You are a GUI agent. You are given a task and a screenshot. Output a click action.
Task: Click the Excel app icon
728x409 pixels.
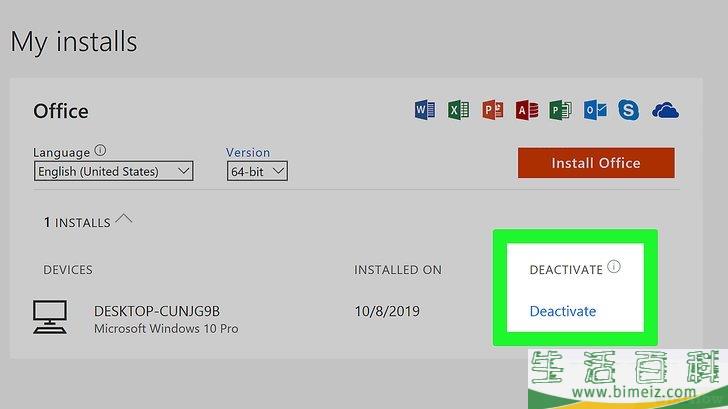tap(459, 110)
